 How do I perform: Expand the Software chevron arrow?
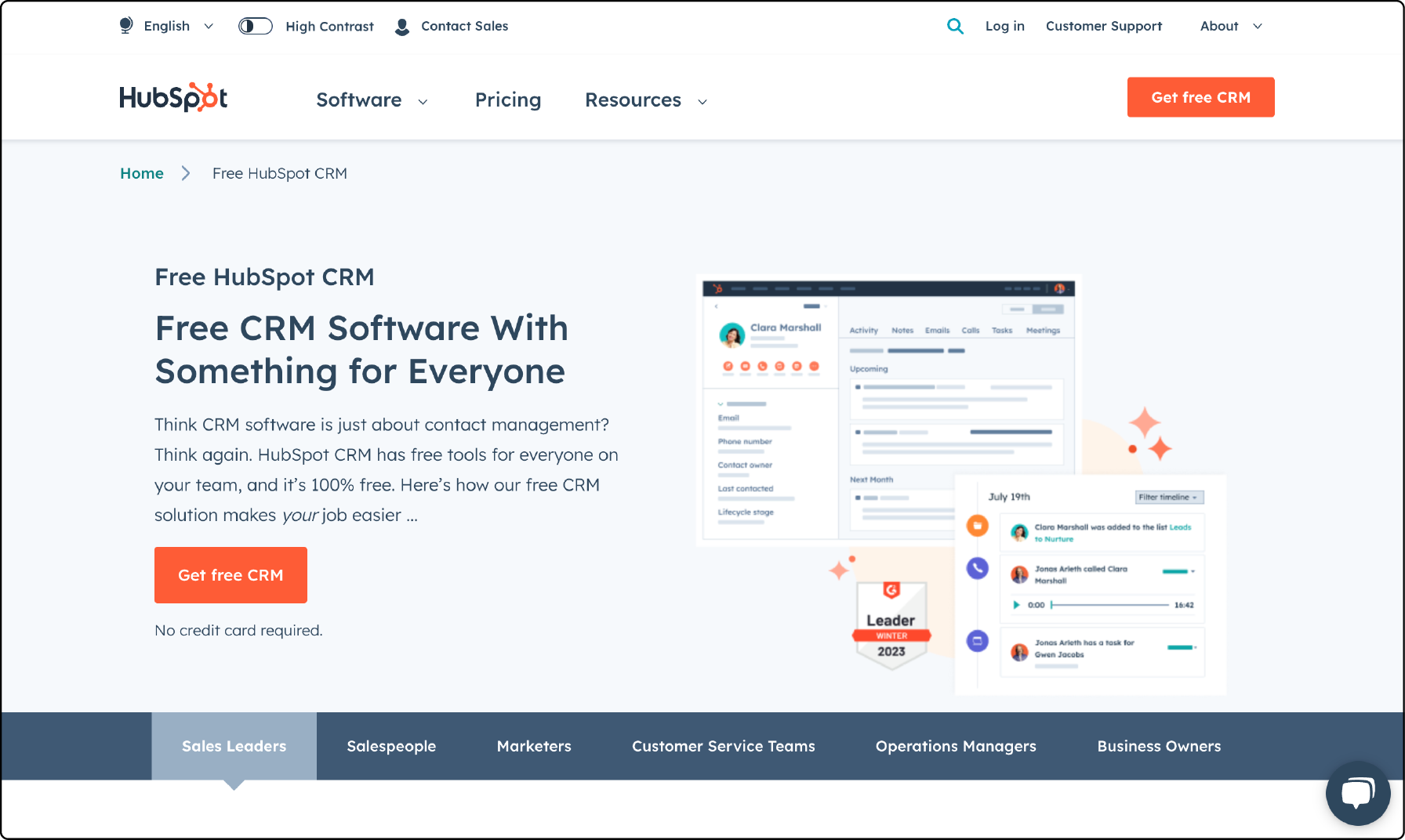[423, 102]
